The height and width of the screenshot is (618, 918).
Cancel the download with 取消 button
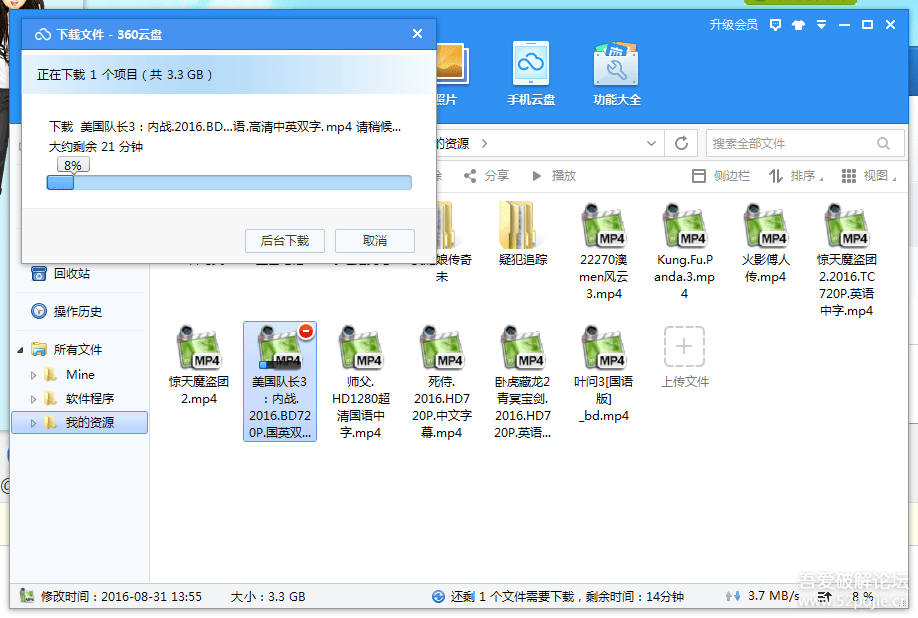(x=375, y=241)
